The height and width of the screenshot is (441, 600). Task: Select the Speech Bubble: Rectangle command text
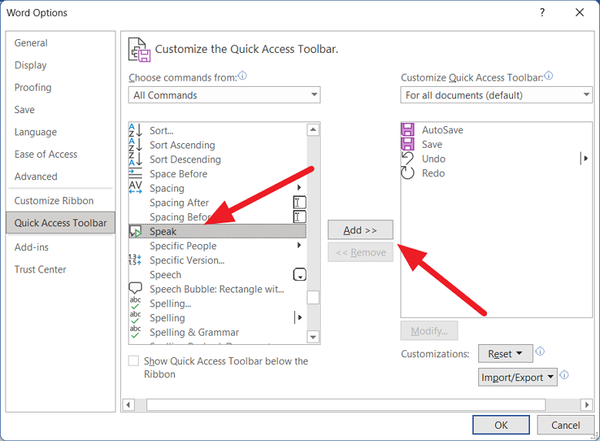[217, 289]
